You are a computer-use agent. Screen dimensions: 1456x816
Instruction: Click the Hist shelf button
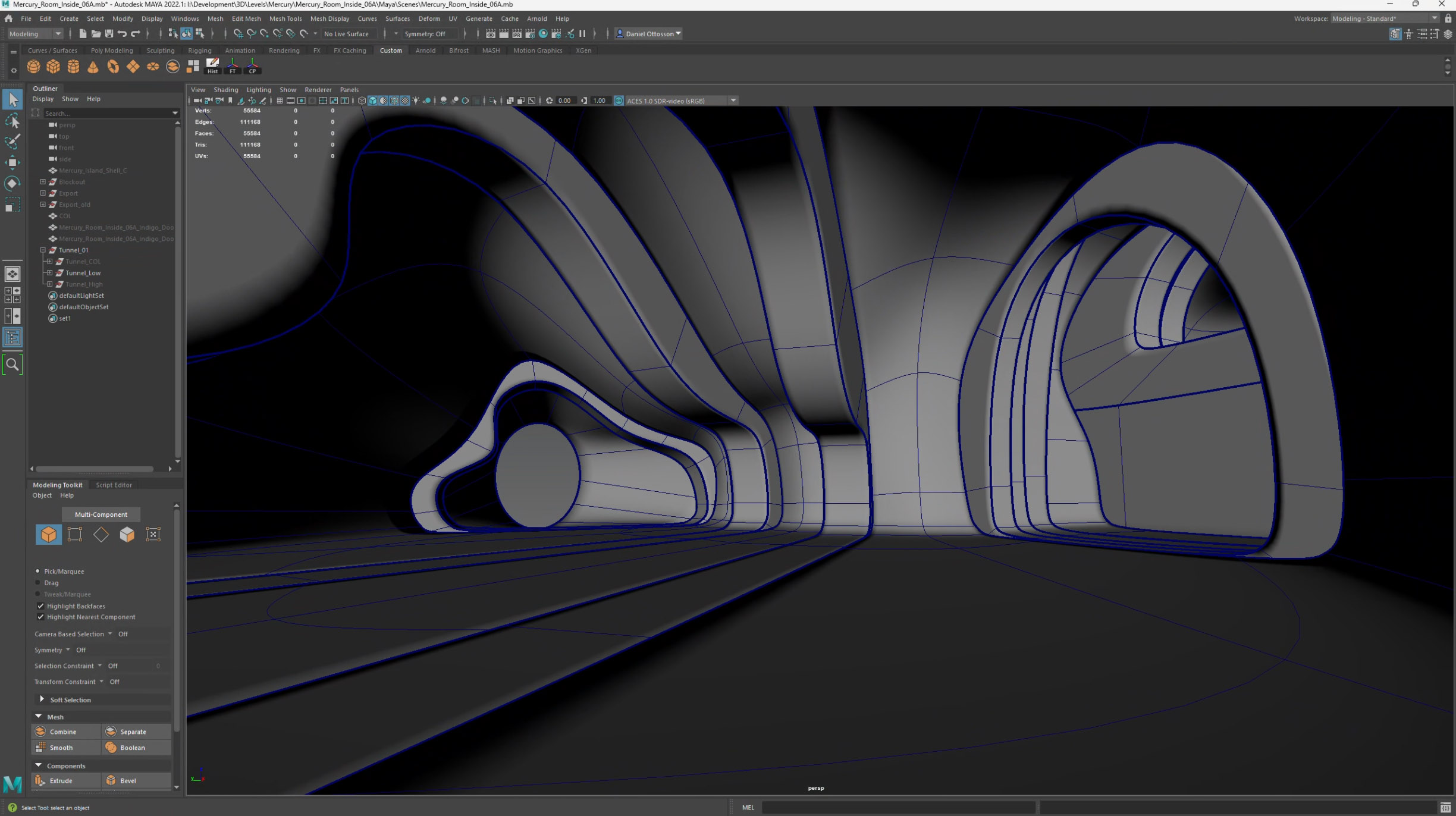point(212,66)
